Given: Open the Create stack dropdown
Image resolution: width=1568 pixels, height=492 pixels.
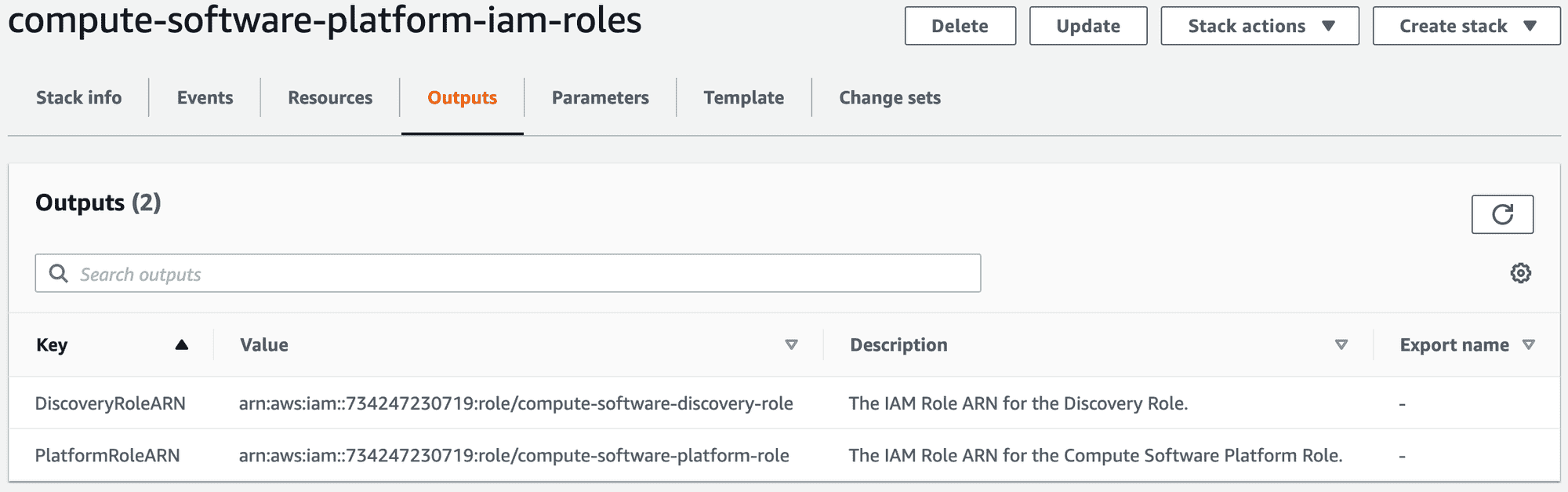Looking at the screenshot, I should (1466, 26).
